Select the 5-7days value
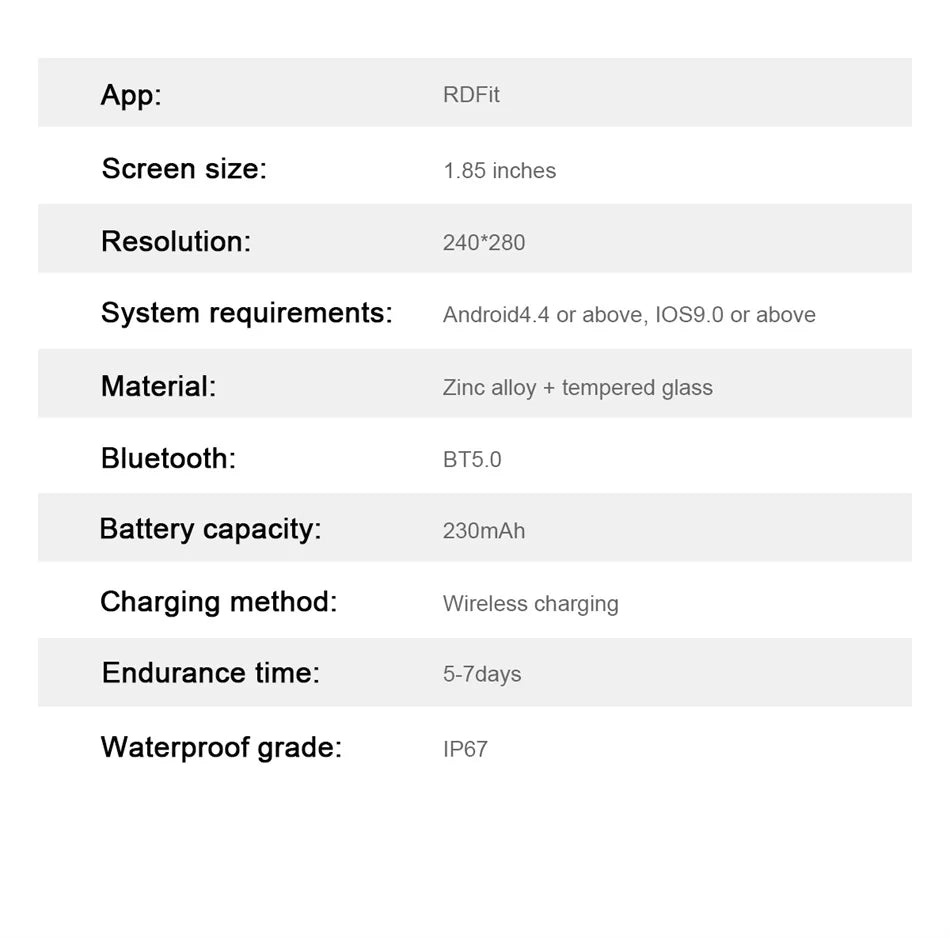The height and width of the screenshot is (938, 950). [481, 675]
